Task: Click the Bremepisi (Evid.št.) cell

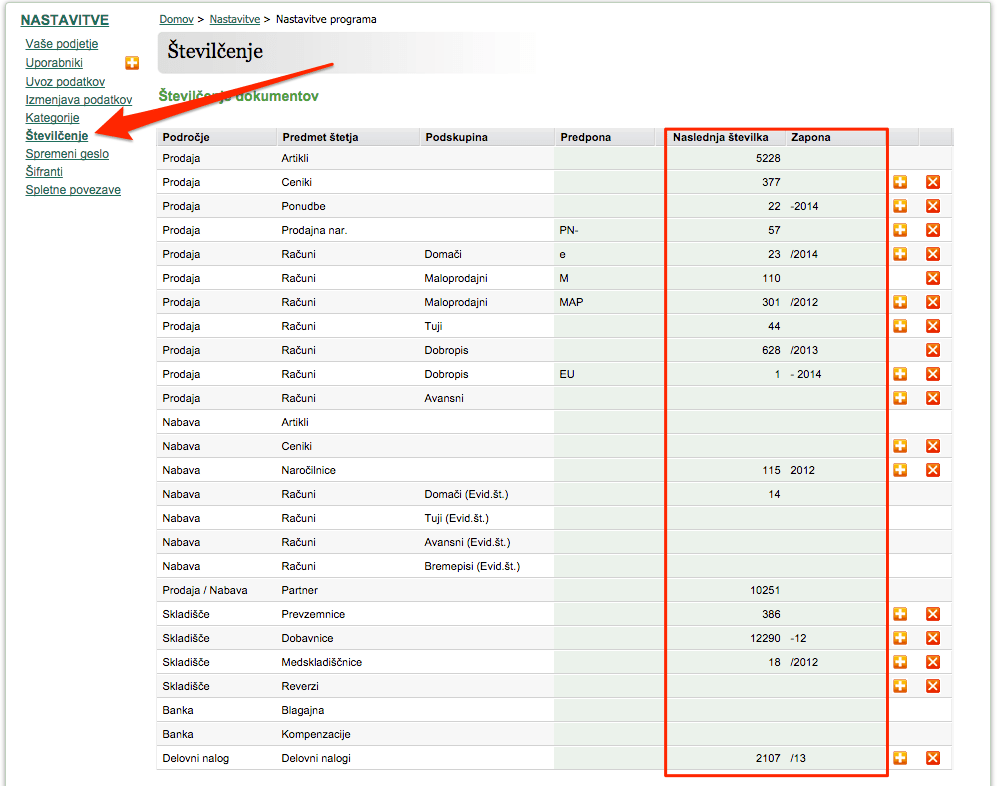Action: coord(472,566)
